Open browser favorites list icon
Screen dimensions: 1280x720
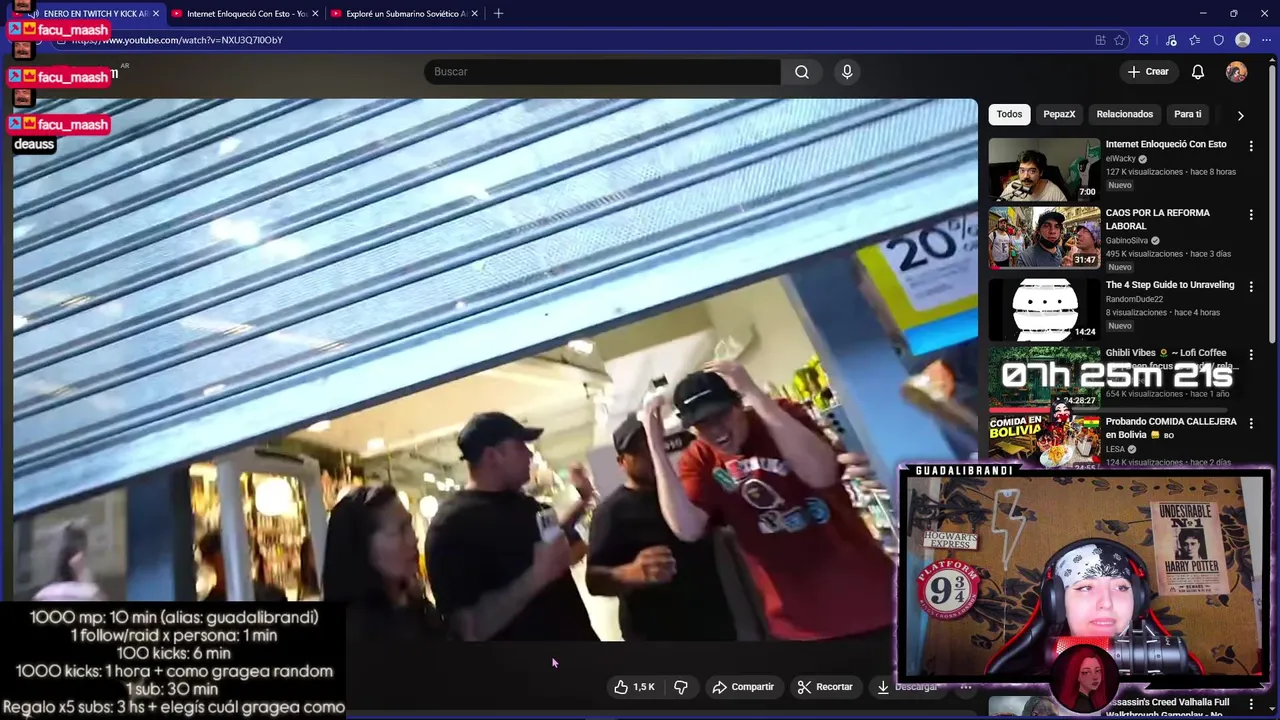pos(1195,40)
